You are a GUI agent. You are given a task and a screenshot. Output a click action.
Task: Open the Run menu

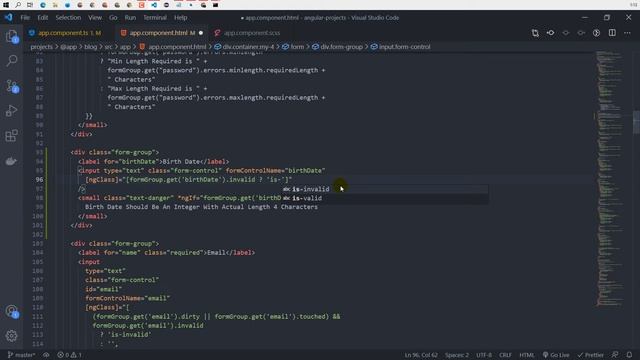130,18
